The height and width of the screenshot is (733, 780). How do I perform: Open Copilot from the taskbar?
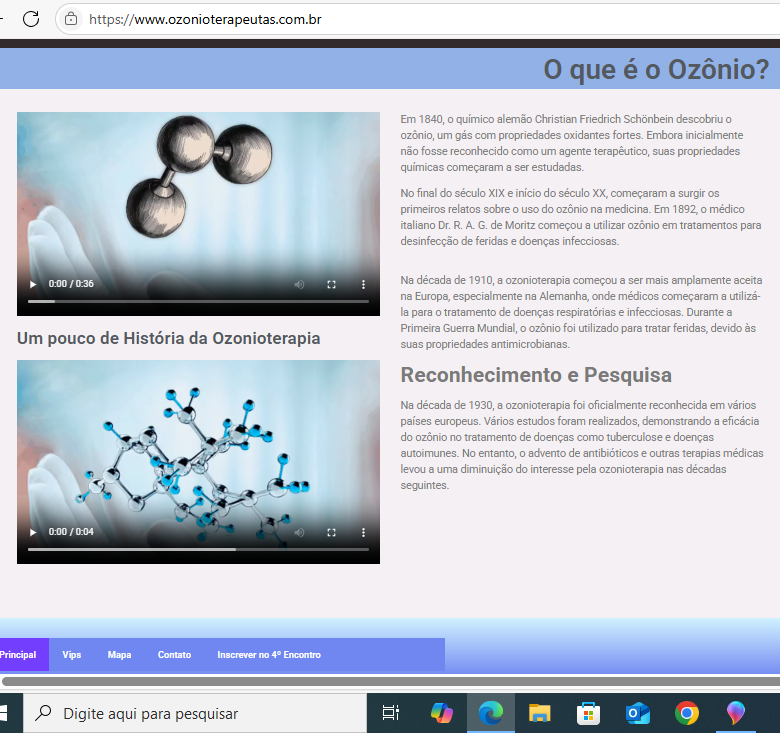[x=441, y=713]
